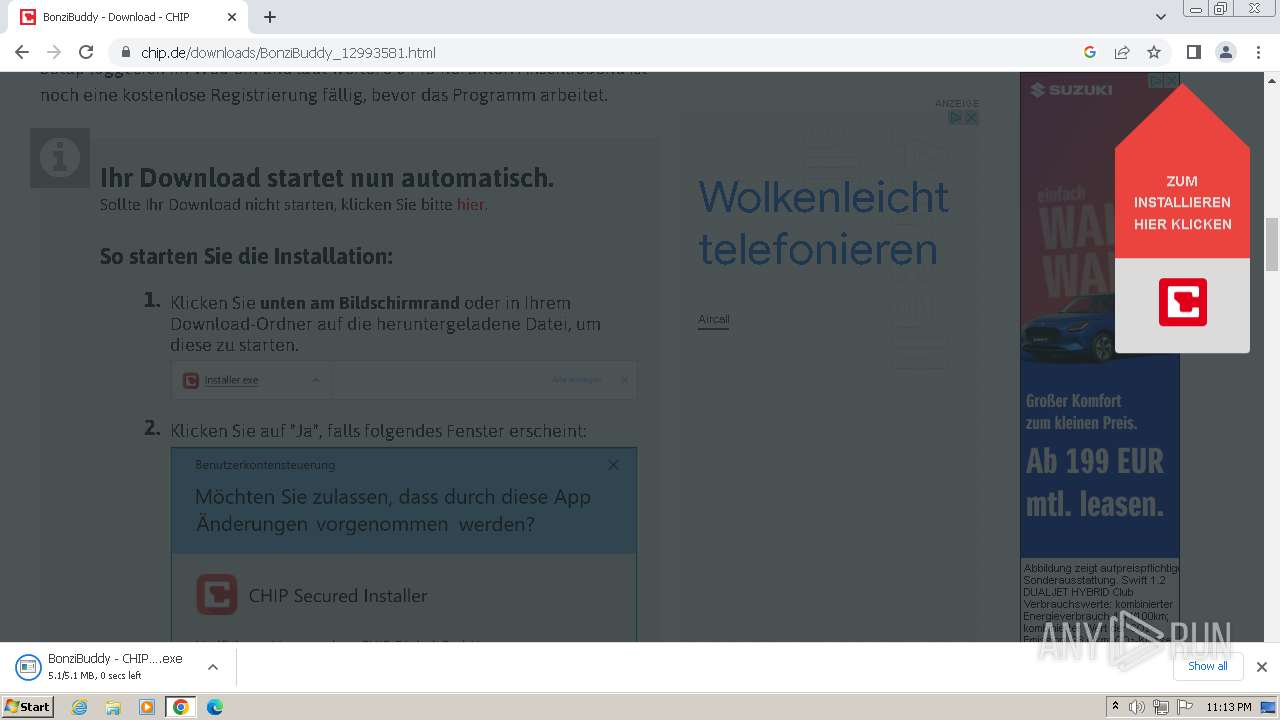This screenshot has width=1280, height=720.
Task: Click 'Show all' downloads button
Action: point(1208,666)
